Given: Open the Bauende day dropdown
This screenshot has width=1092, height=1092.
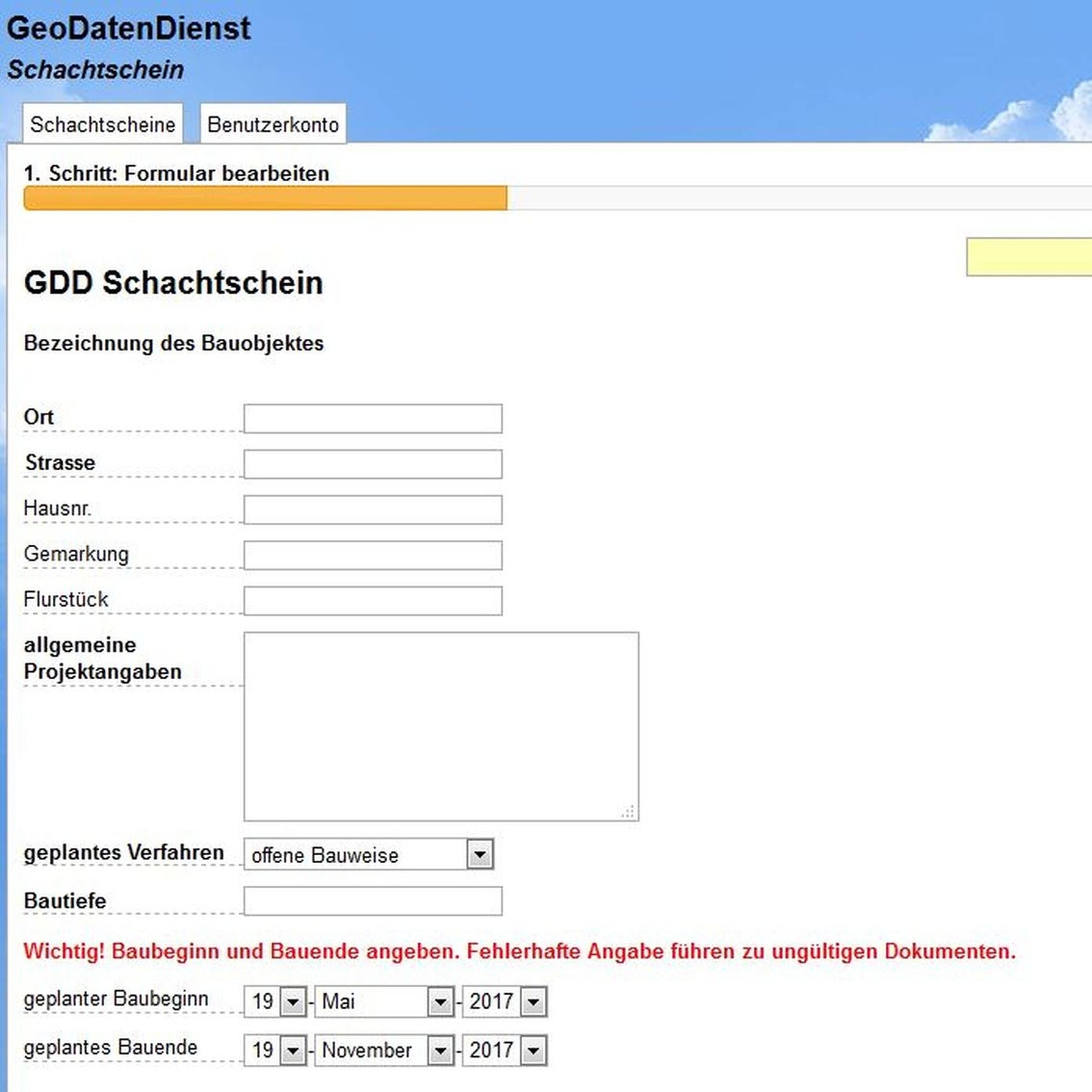Looking at the screenshot, I should [275, 1050].
